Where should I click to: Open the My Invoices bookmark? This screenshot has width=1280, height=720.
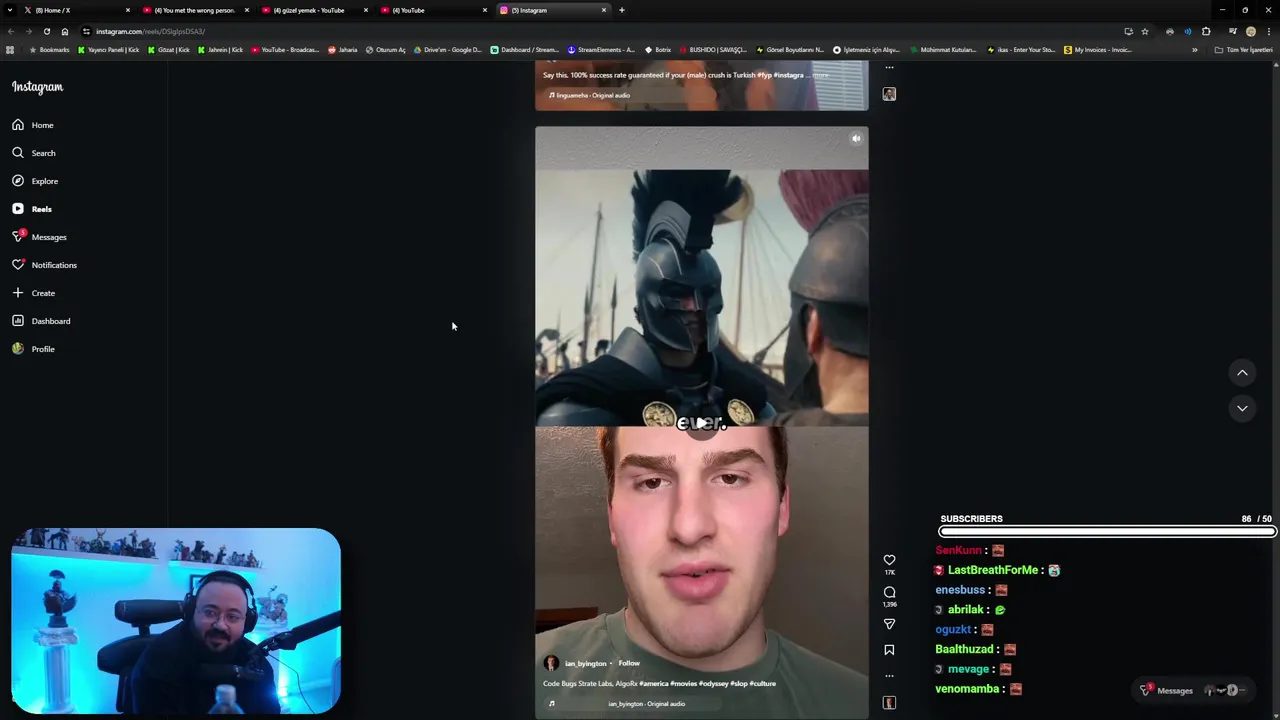1098,50
